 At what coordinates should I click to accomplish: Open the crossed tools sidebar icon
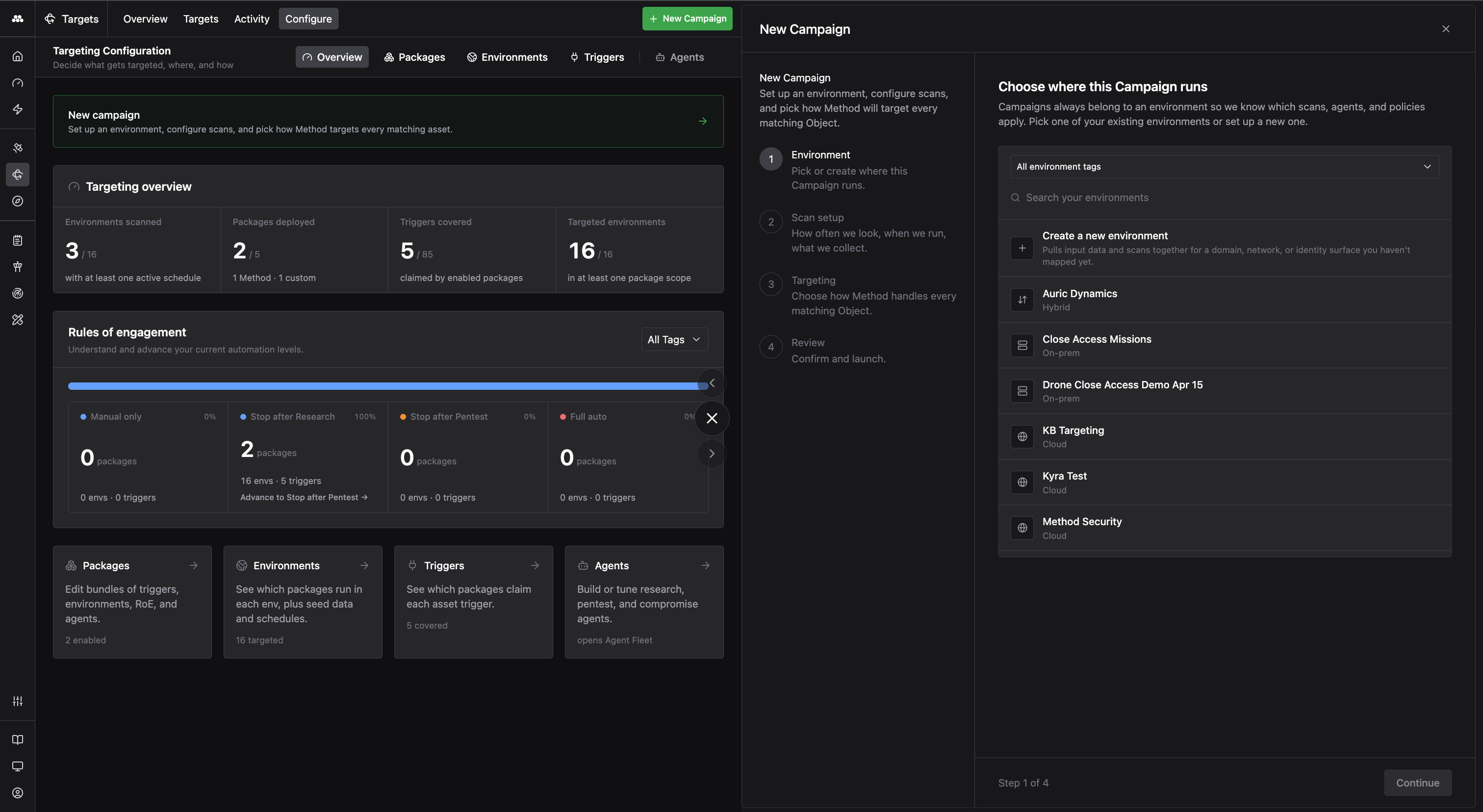click(18, 319)
